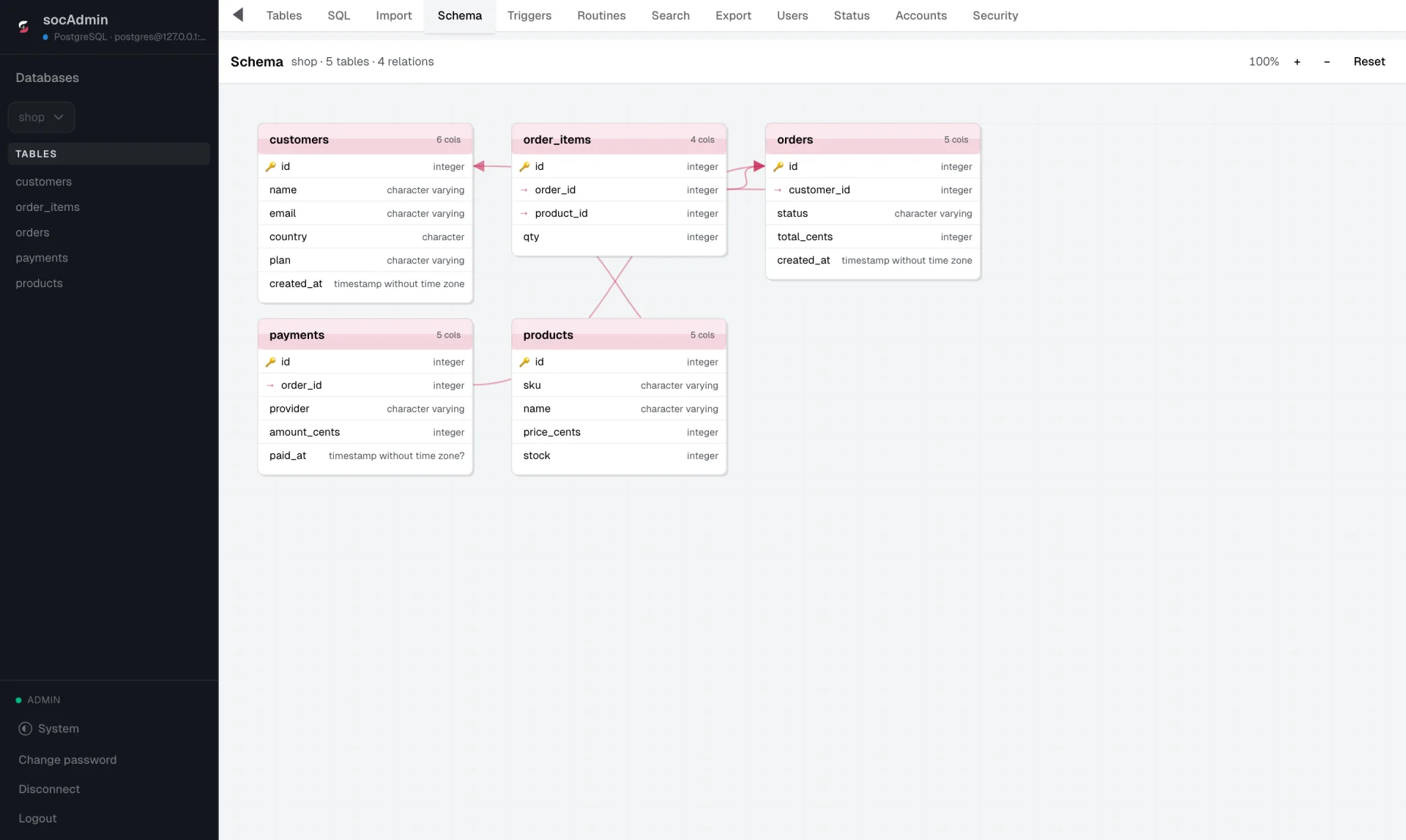
Task: Click the PostgreSQL connection info text
Action: [130, 37]
